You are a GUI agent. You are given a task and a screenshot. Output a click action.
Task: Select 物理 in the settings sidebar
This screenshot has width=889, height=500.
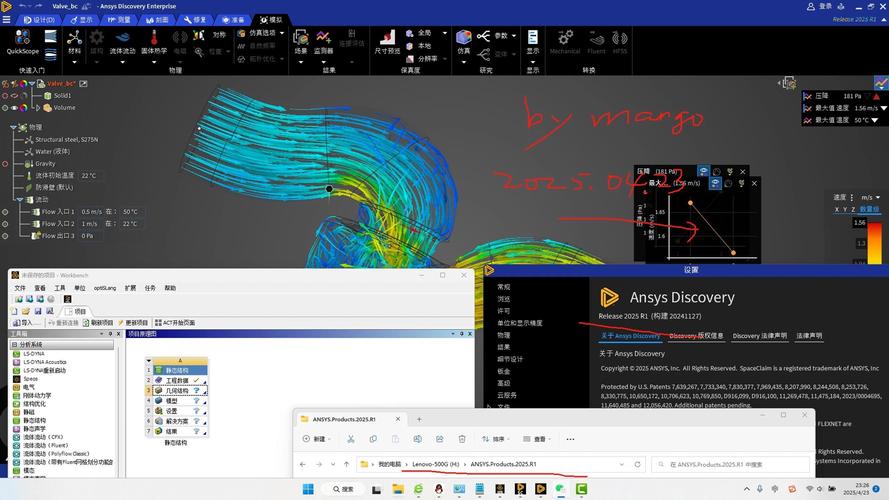pos(503,335)
